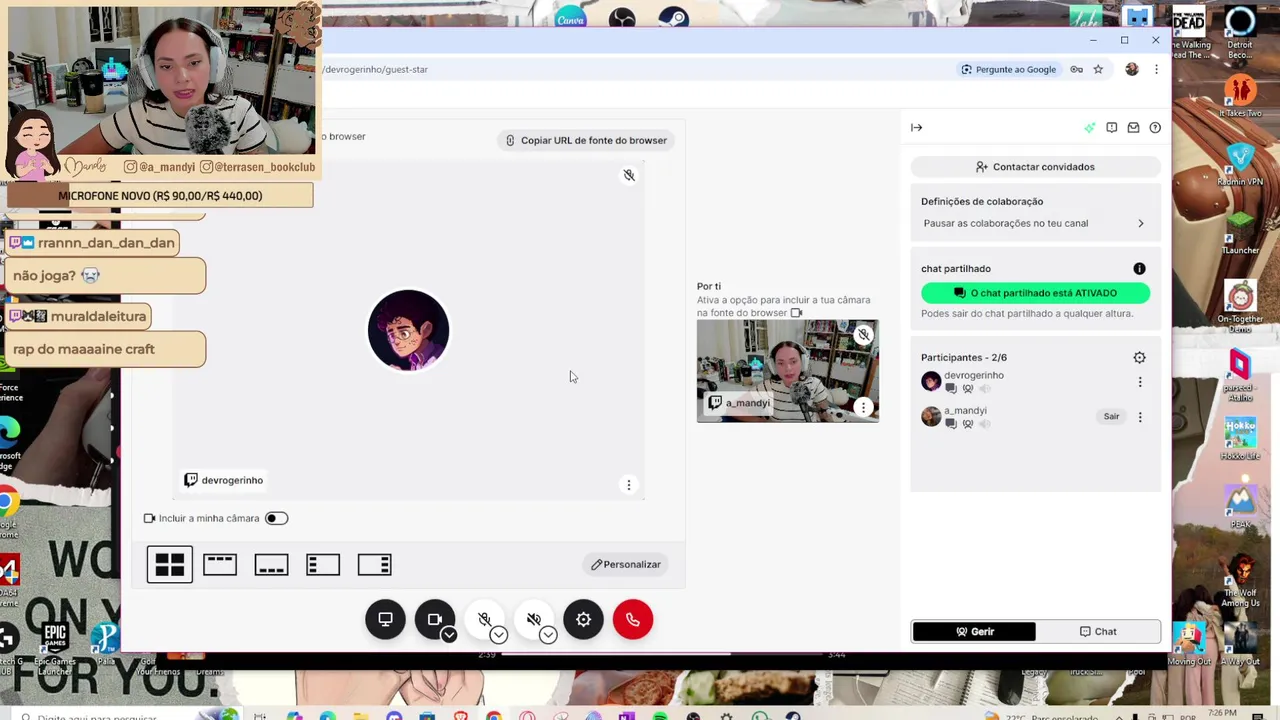1280x720 pixels.
Task: Expand 'Pausar as colaborações no teu canal'
Action: pos(1033,223)
